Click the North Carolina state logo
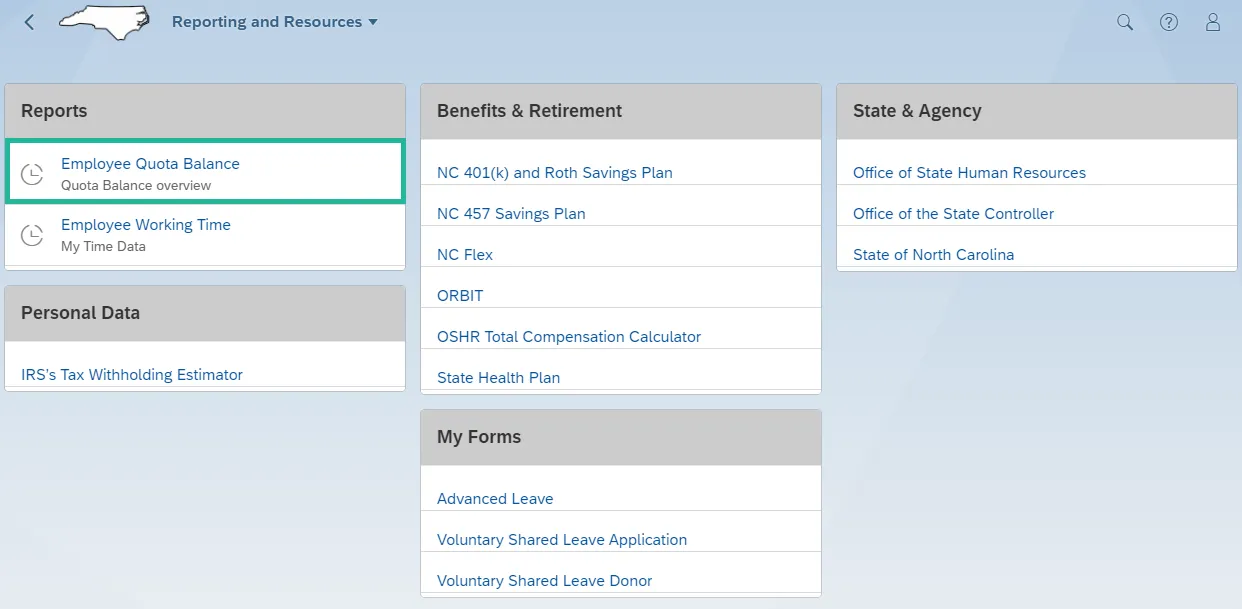This screenshot has width=1242, height=609. [104, 22]
